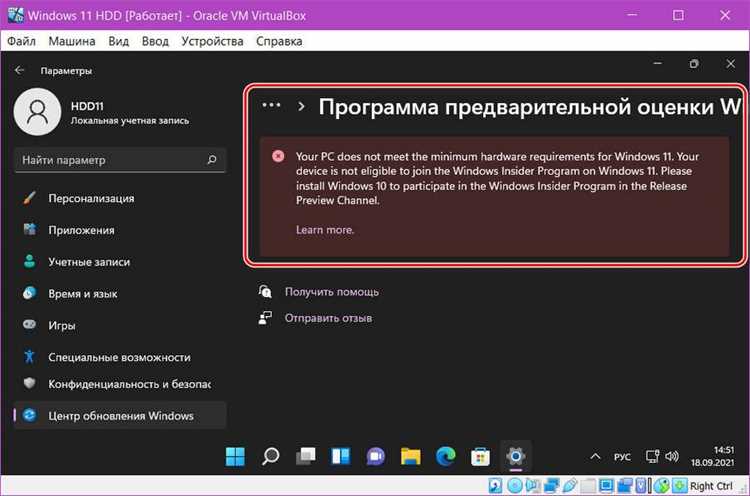Click the Right Ctrl host key label
Screen dimensions: 750x496
[x=711, y=485]
